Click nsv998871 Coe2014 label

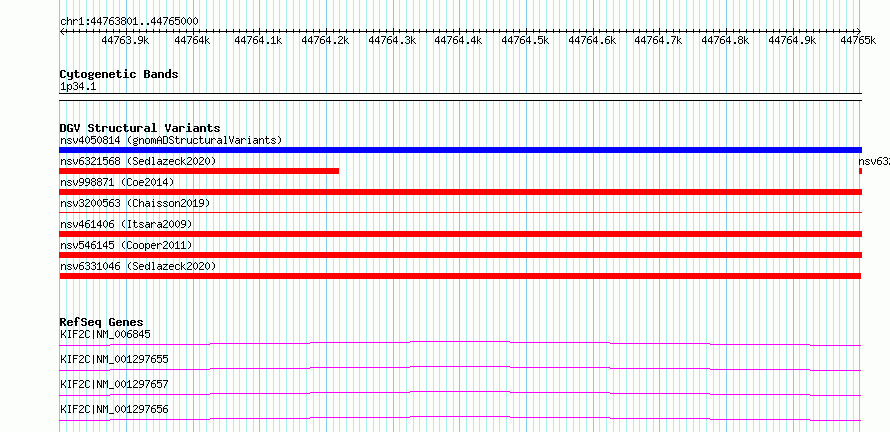(x=117, y=182)
